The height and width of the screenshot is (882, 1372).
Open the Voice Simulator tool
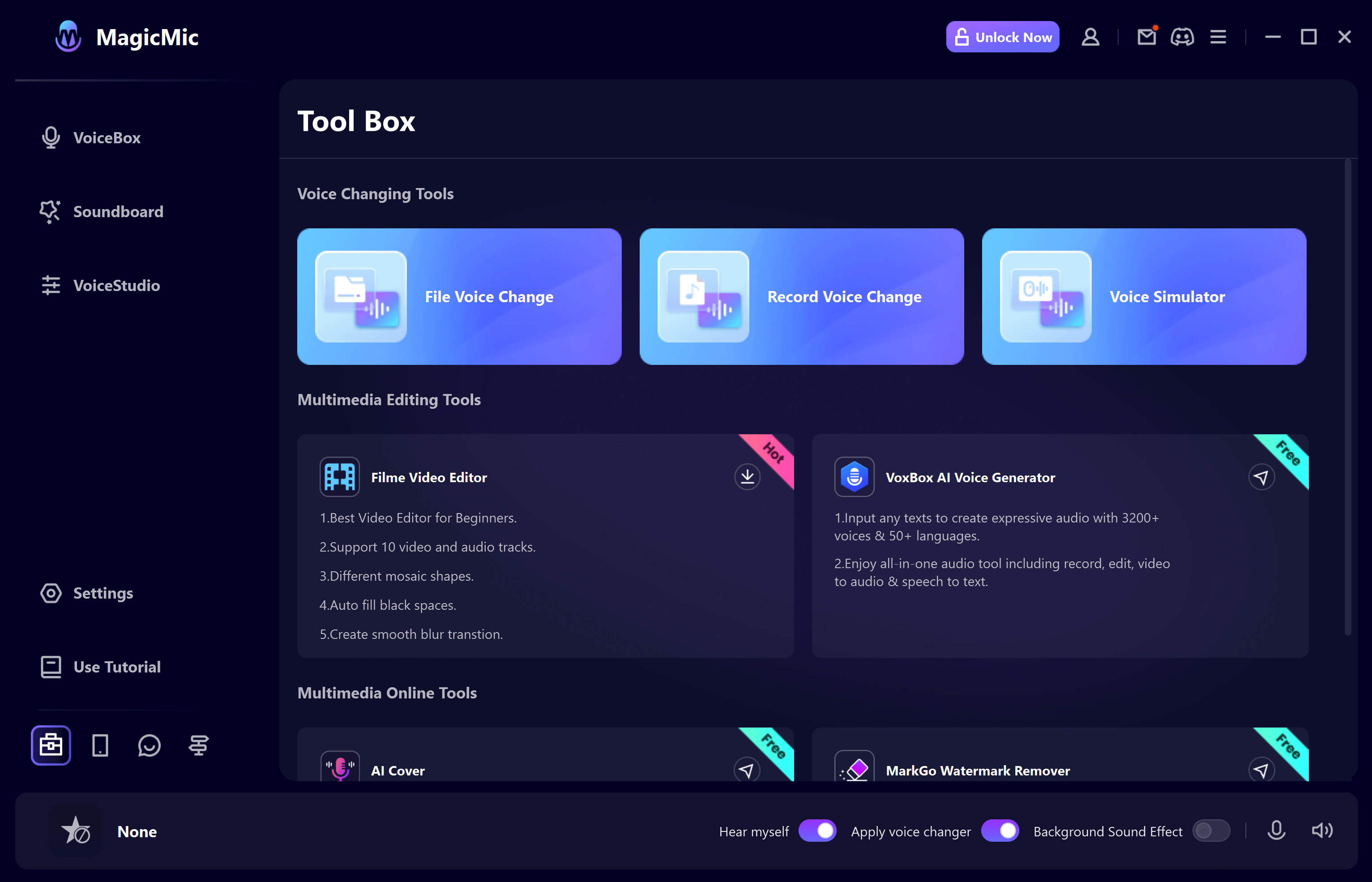(x=1145, y=296)
